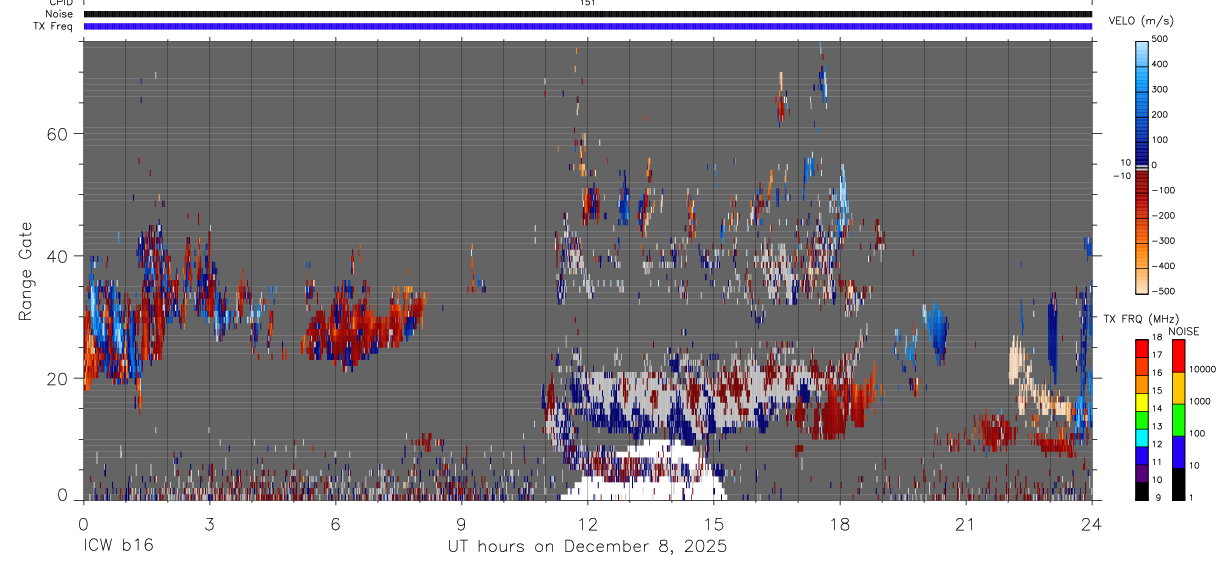
Task: Click the 'VELO (m/s)' color bar title
Action: (1141, 21)
